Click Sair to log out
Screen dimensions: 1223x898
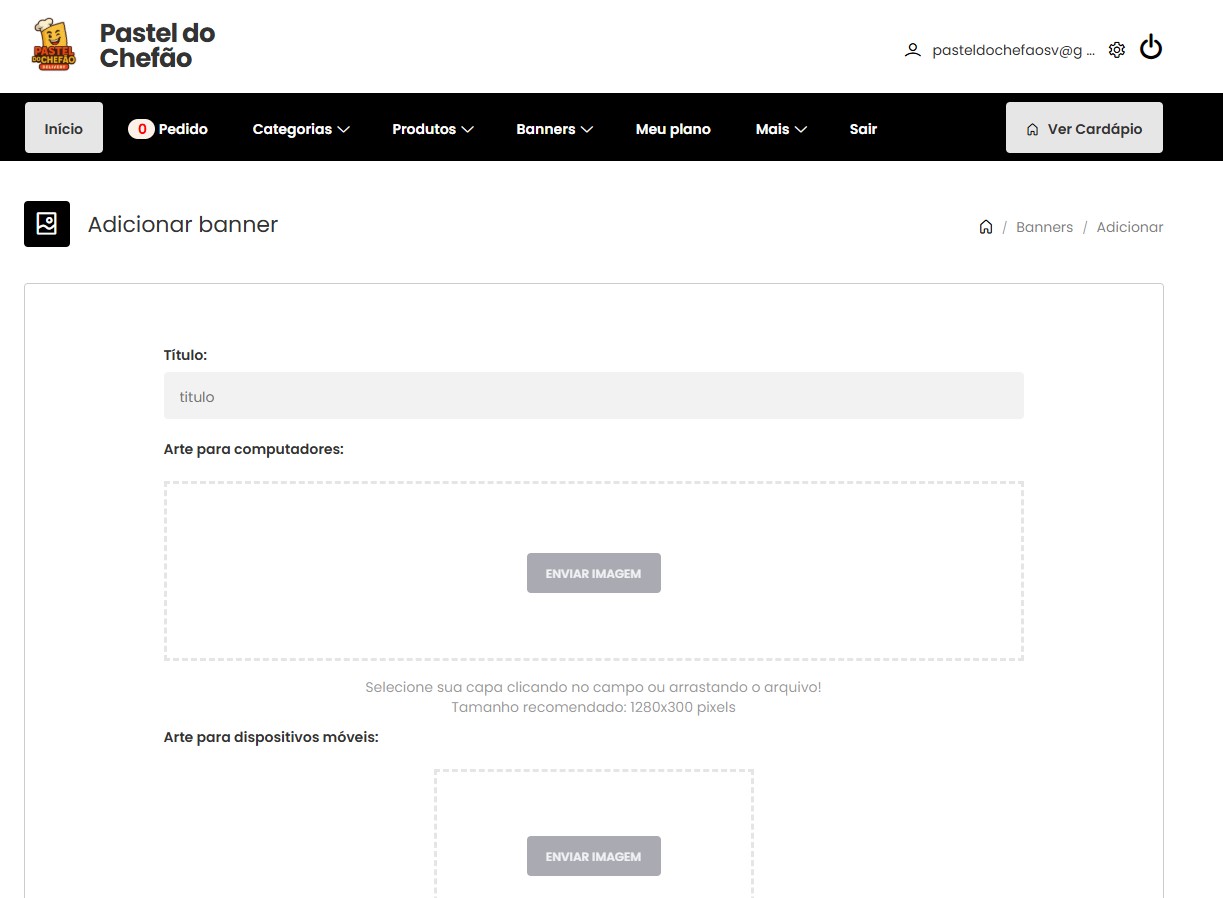[863, 128]
